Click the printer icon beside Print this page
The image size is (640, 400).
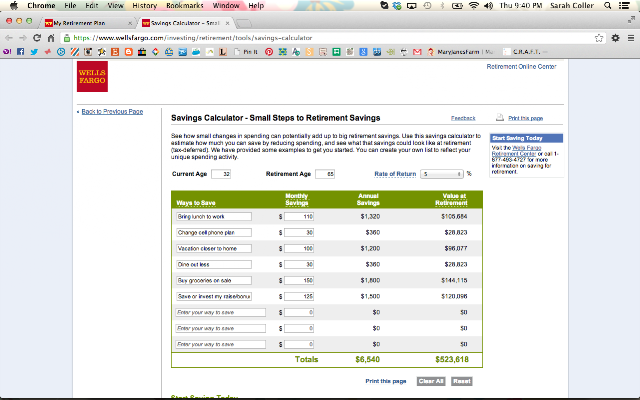click(500, 118)
